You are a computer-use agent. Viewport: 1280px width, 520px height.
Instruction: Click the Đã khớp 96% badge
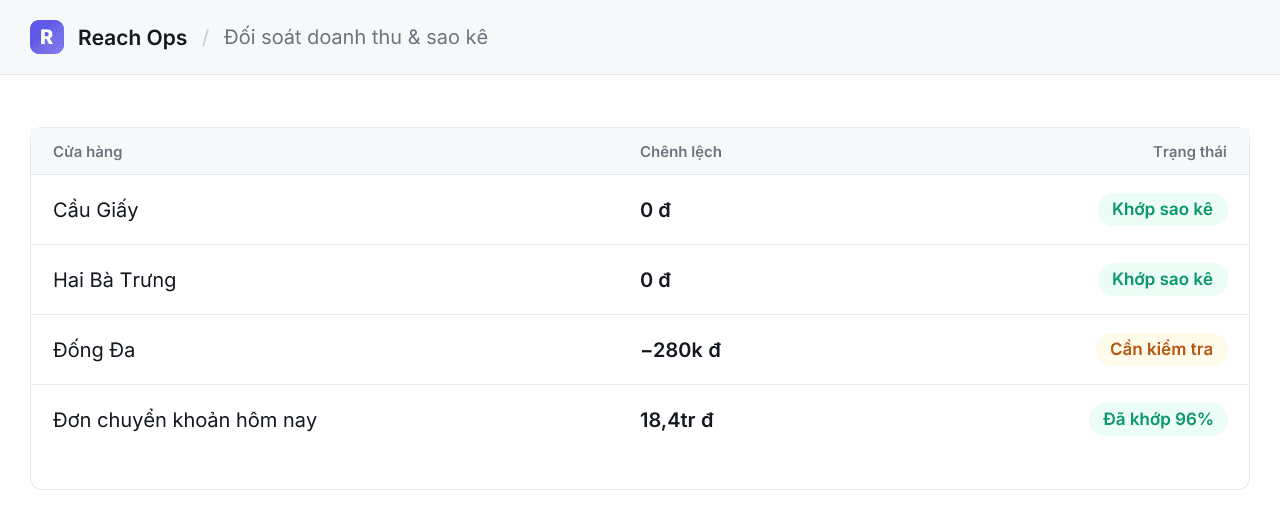[1158, 420]
